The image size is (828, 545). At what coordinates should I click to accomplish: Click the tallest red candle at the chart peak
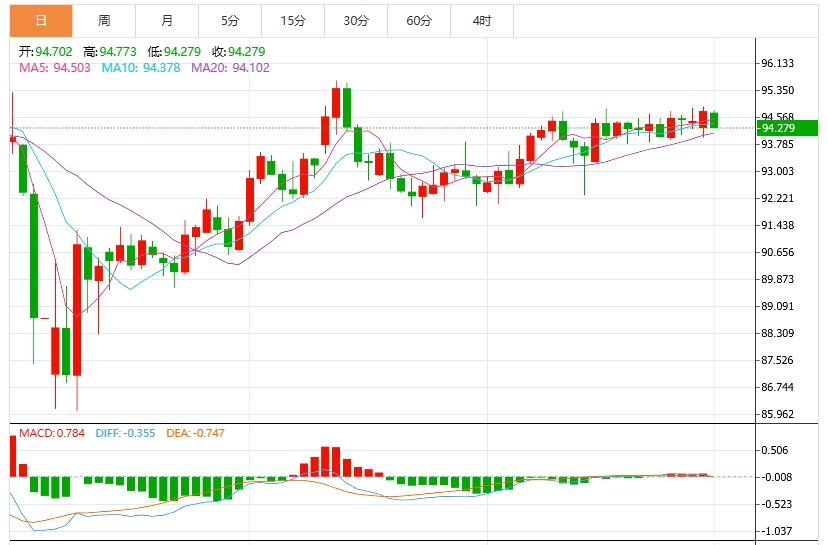click(336, 103)
